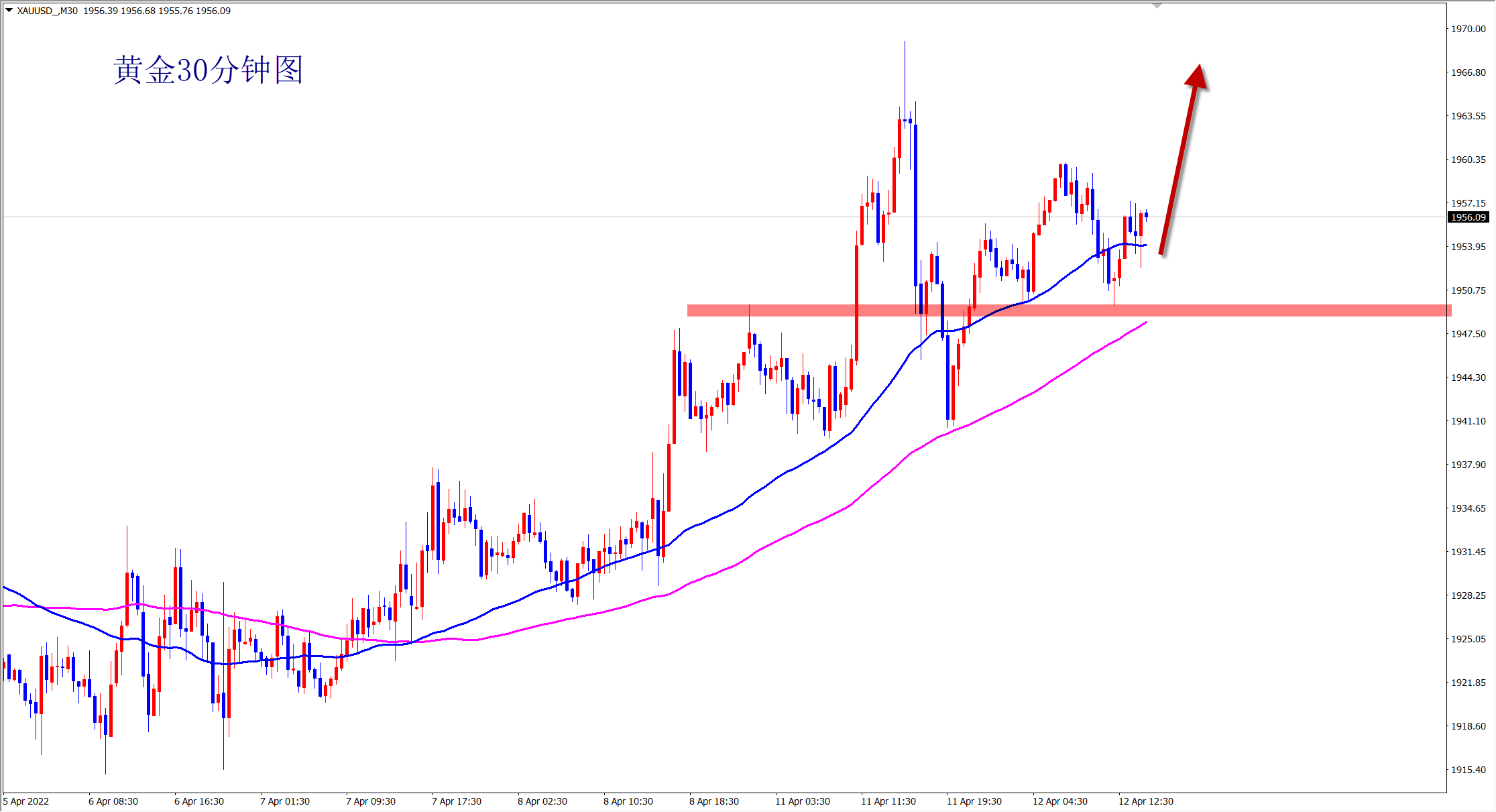Click the red arrow's tip
Image resolution: width=1496 pixels, height=812 pixels.
coord(1199,68)
